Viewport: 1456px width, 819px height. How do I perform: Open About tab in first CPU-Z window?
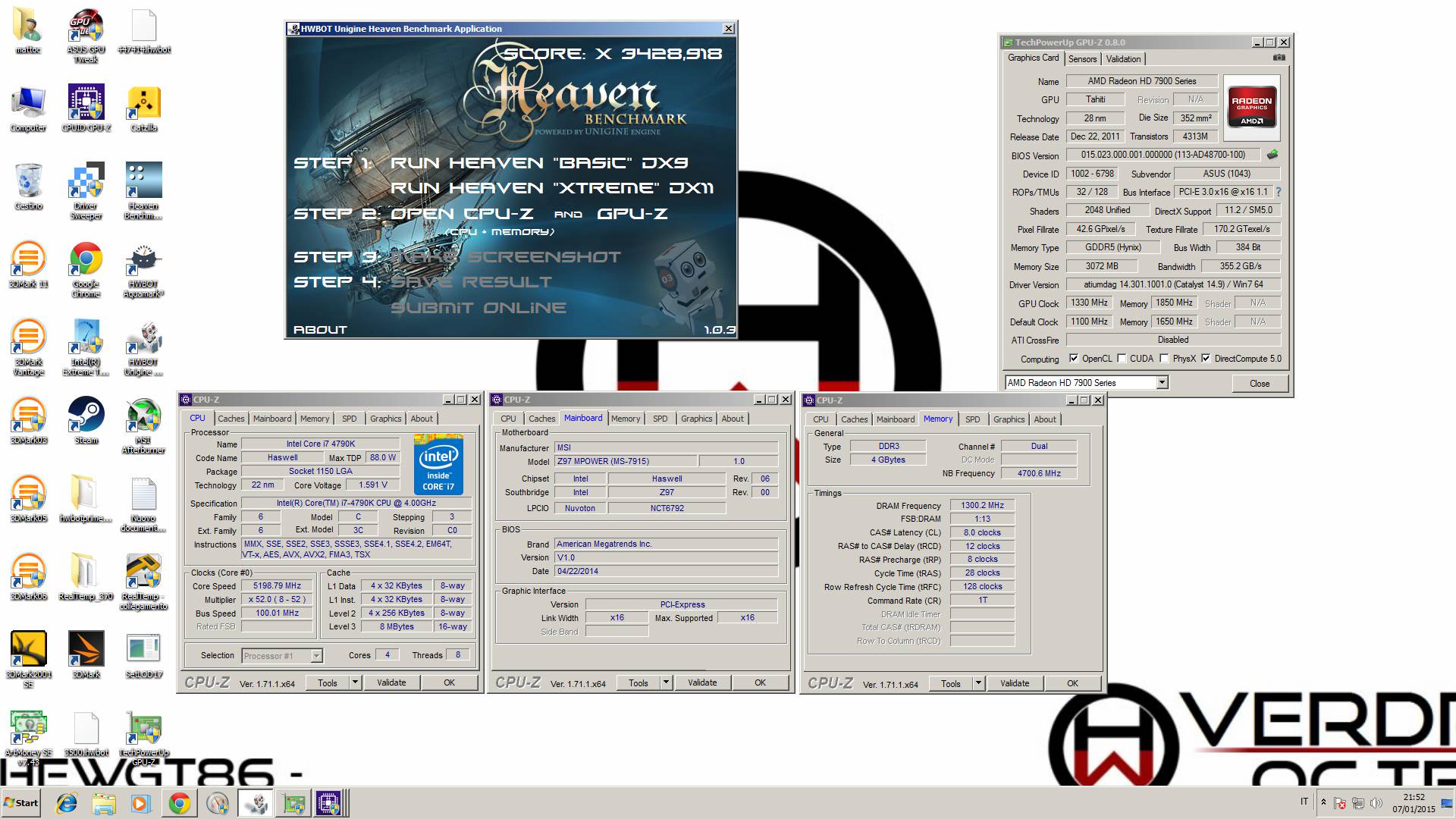coord(422,419)
